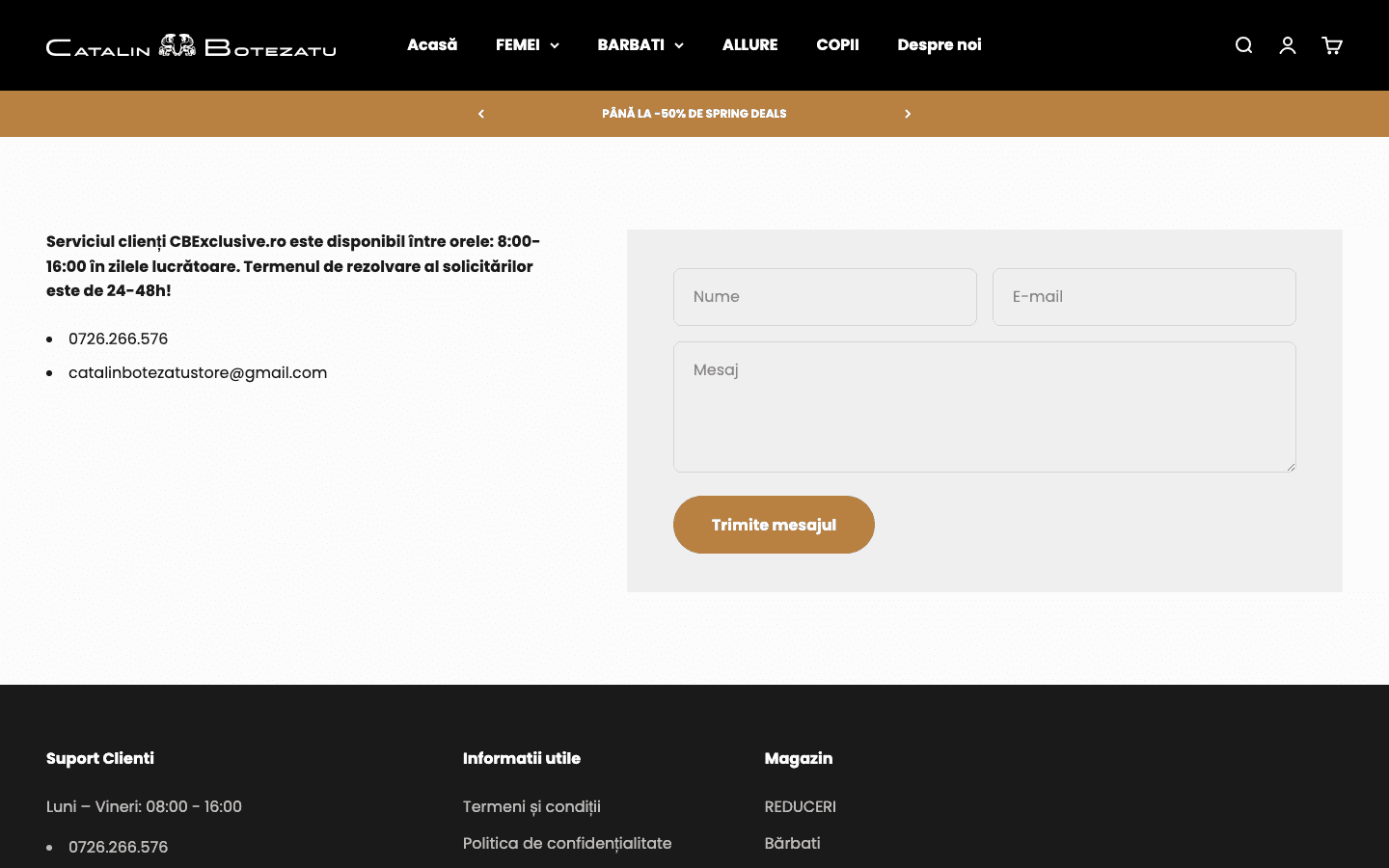Viewport: 1389px width, 868px height.
Task: Click the Catalin Botezatu logo
Action: coord(191,45)
